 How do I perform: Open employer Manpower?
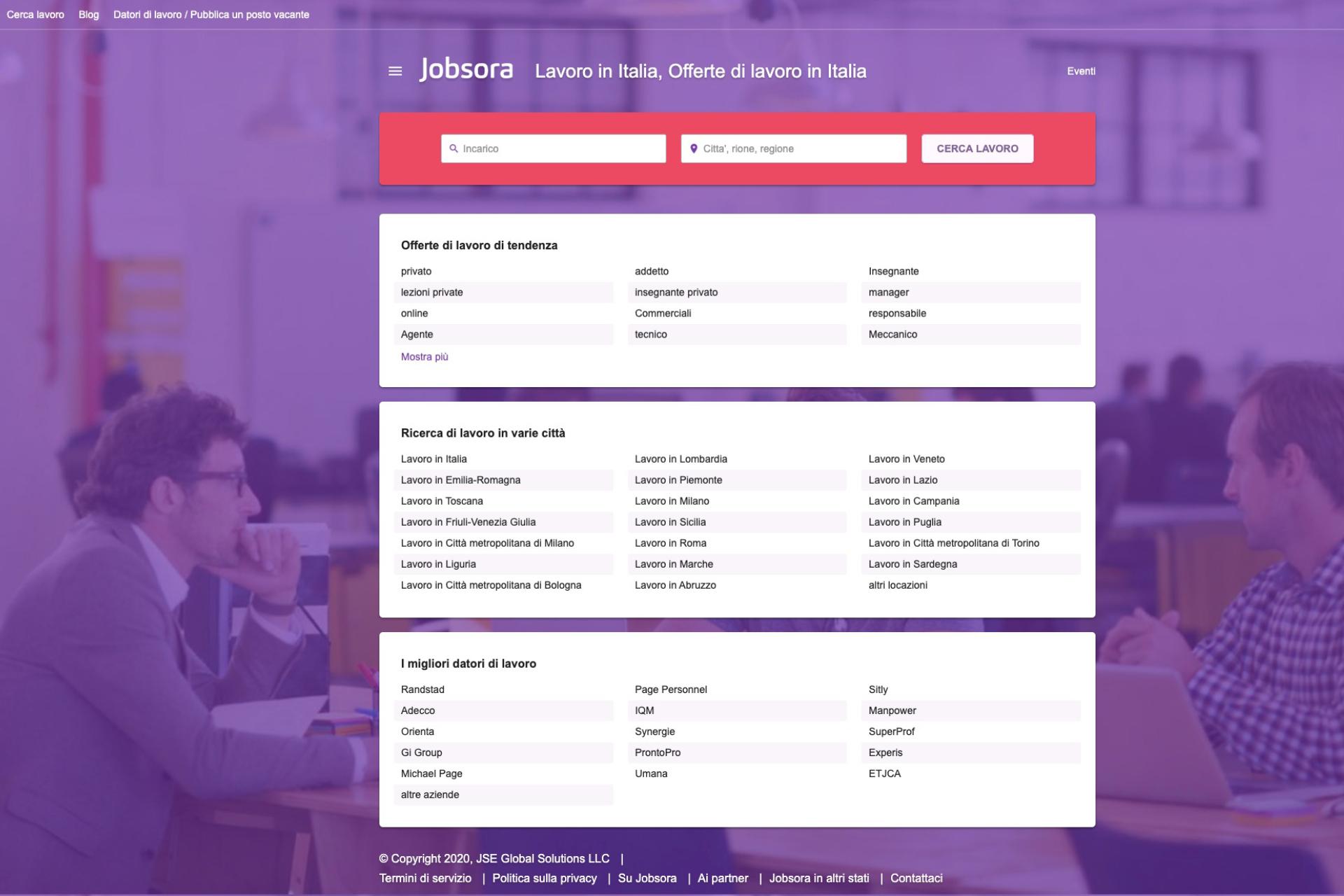coord(892,710)
